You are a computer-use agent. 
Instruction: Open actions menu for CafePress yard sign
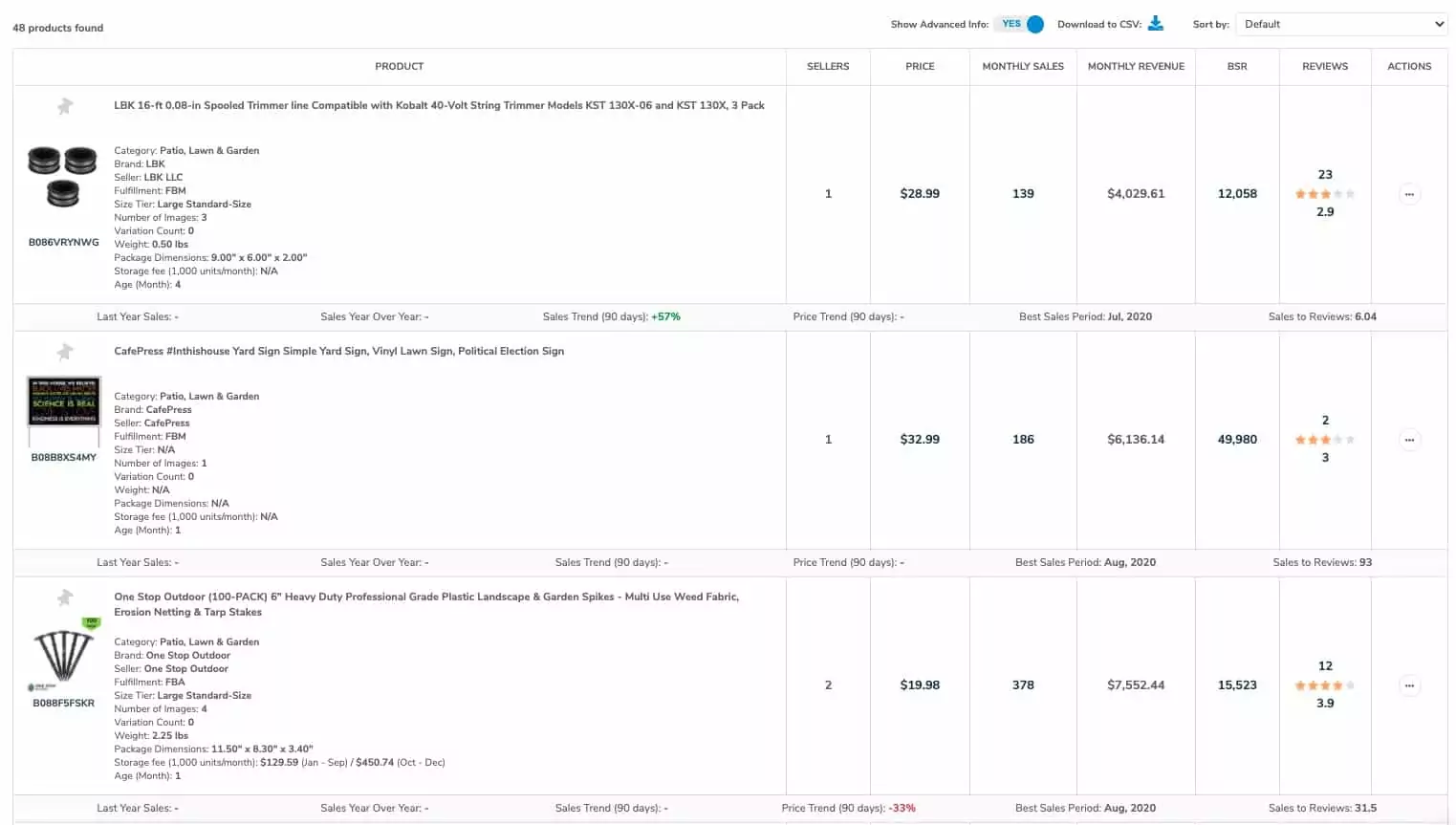tap(1408, 440)
